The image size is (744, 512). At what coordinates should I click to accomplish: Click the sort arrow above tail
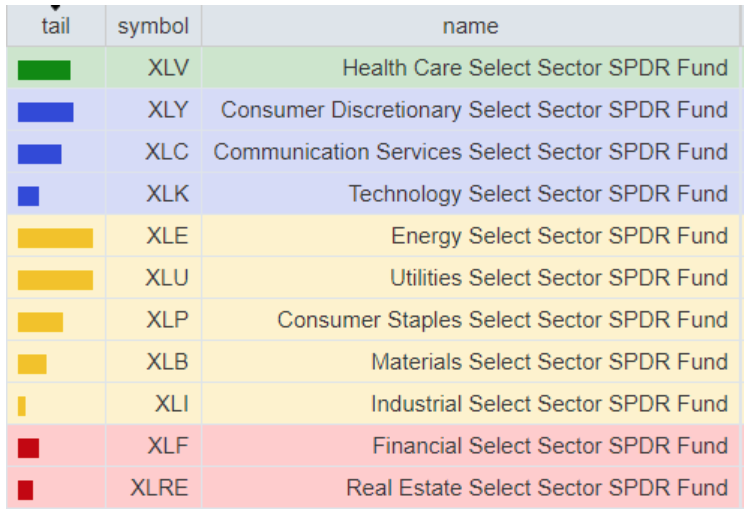pos(56,8)
